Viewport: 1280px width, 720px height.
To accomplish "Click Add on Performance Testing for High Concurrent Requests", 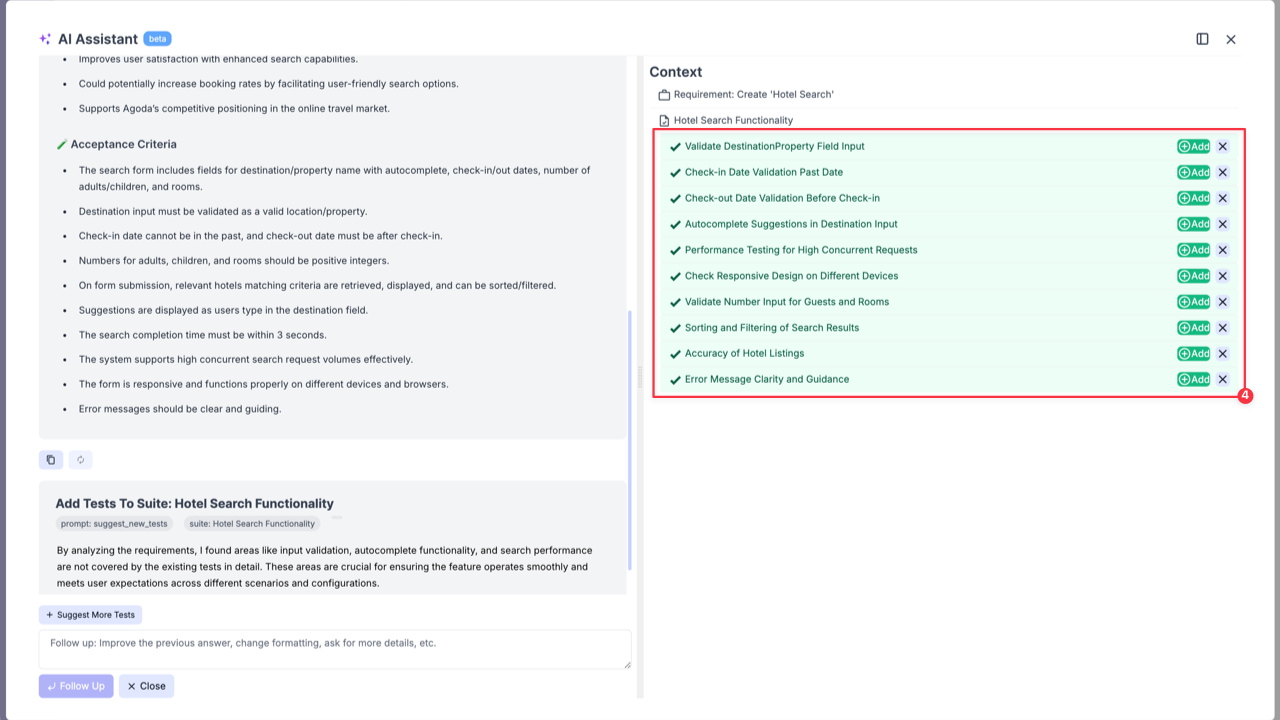I will pyautogui.click(x=1193, y=250).
